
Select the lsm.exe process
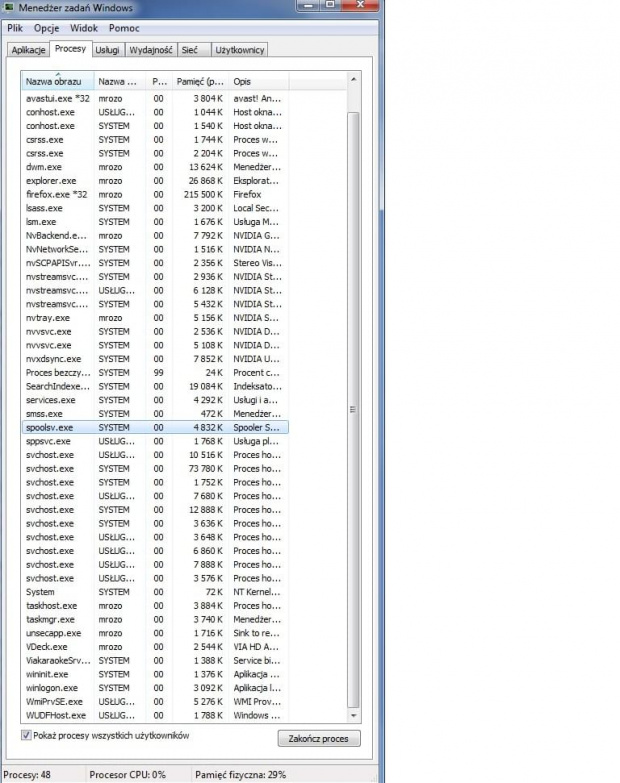155,222
